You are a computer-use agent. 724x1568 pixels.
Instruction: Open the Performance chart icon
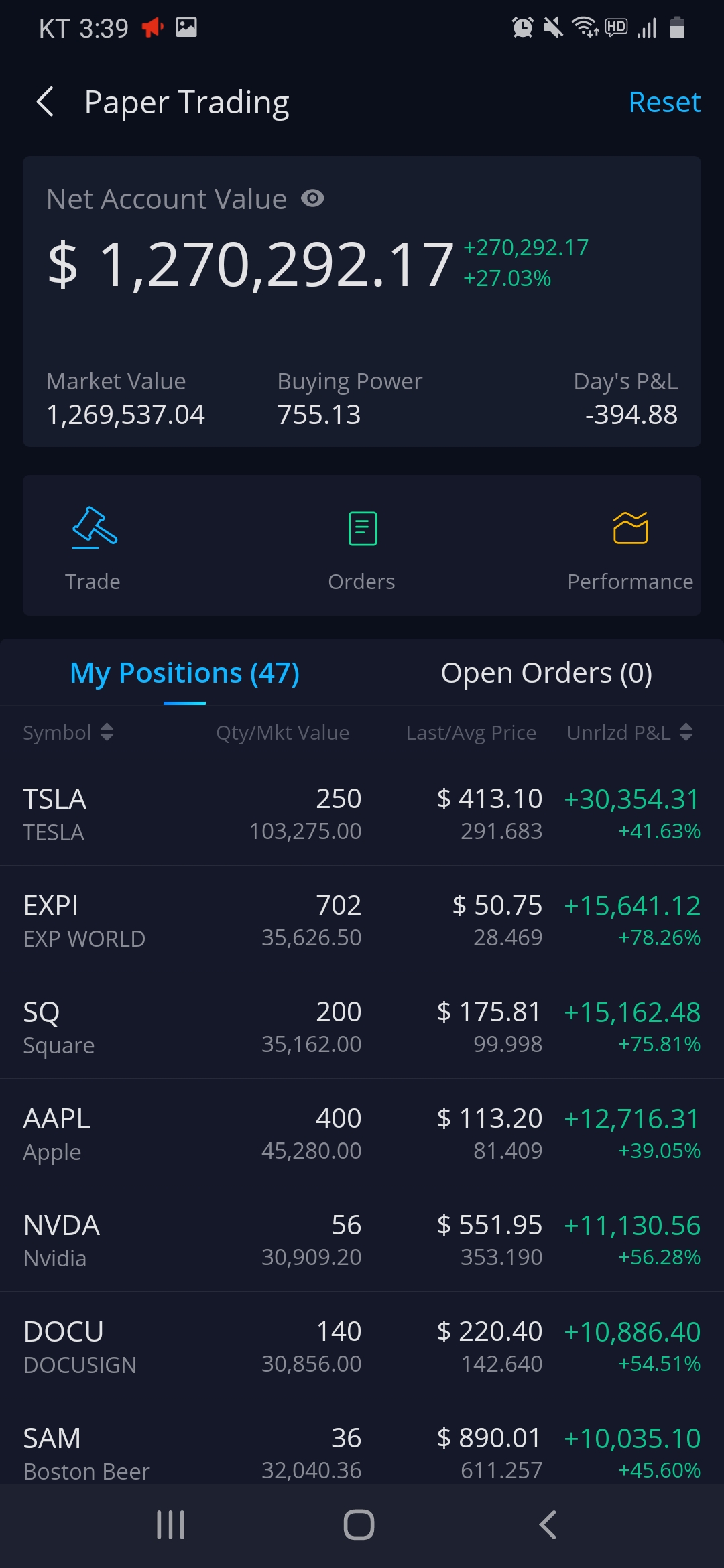pos(630,528)
